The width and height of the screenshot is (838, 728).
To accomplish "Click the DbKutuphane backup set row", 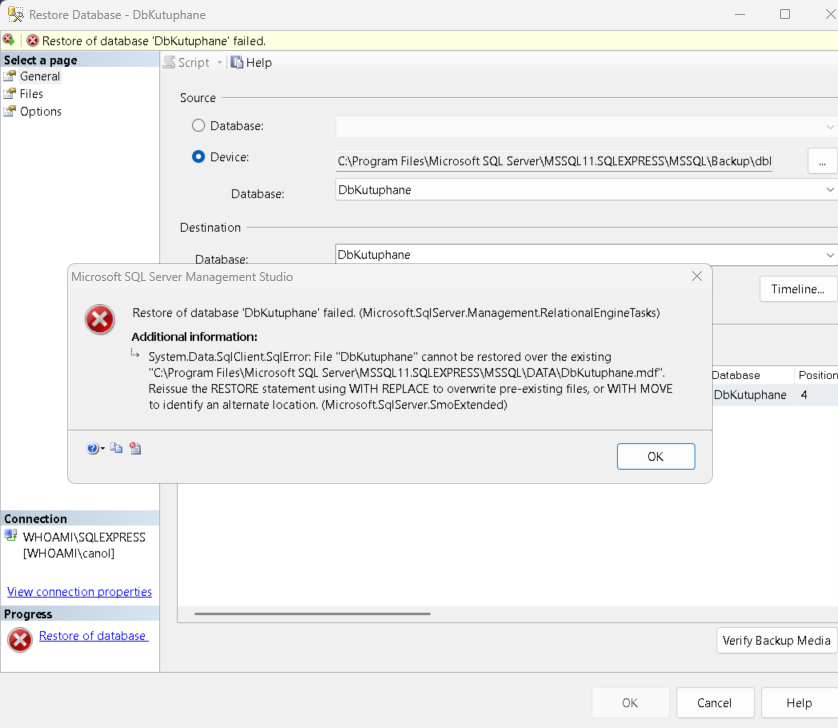I will point(775,395).
